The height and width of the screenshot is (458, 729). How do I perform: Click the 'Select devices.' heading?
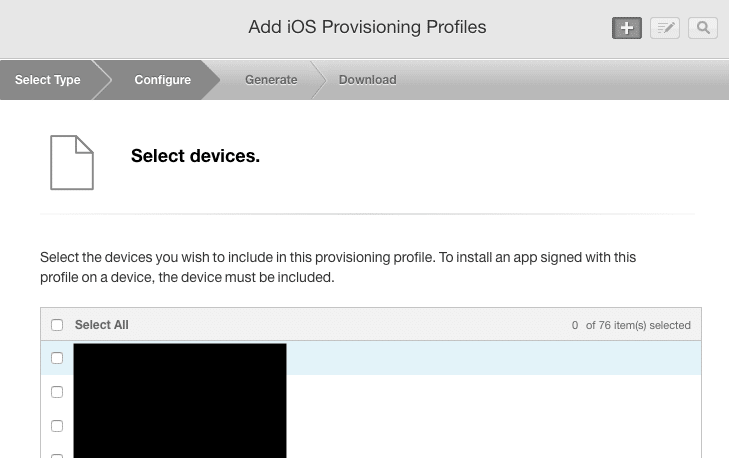[195, 156]
